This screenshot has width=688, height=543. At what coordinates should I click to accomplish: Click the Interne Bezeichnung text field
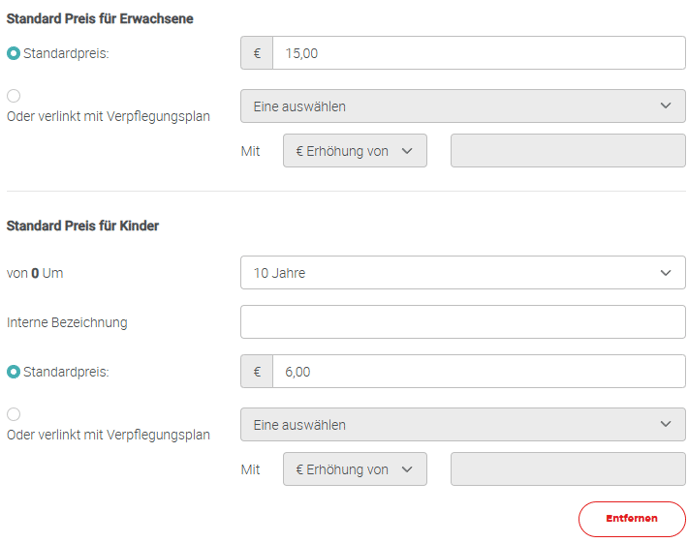tap(462, 322)
